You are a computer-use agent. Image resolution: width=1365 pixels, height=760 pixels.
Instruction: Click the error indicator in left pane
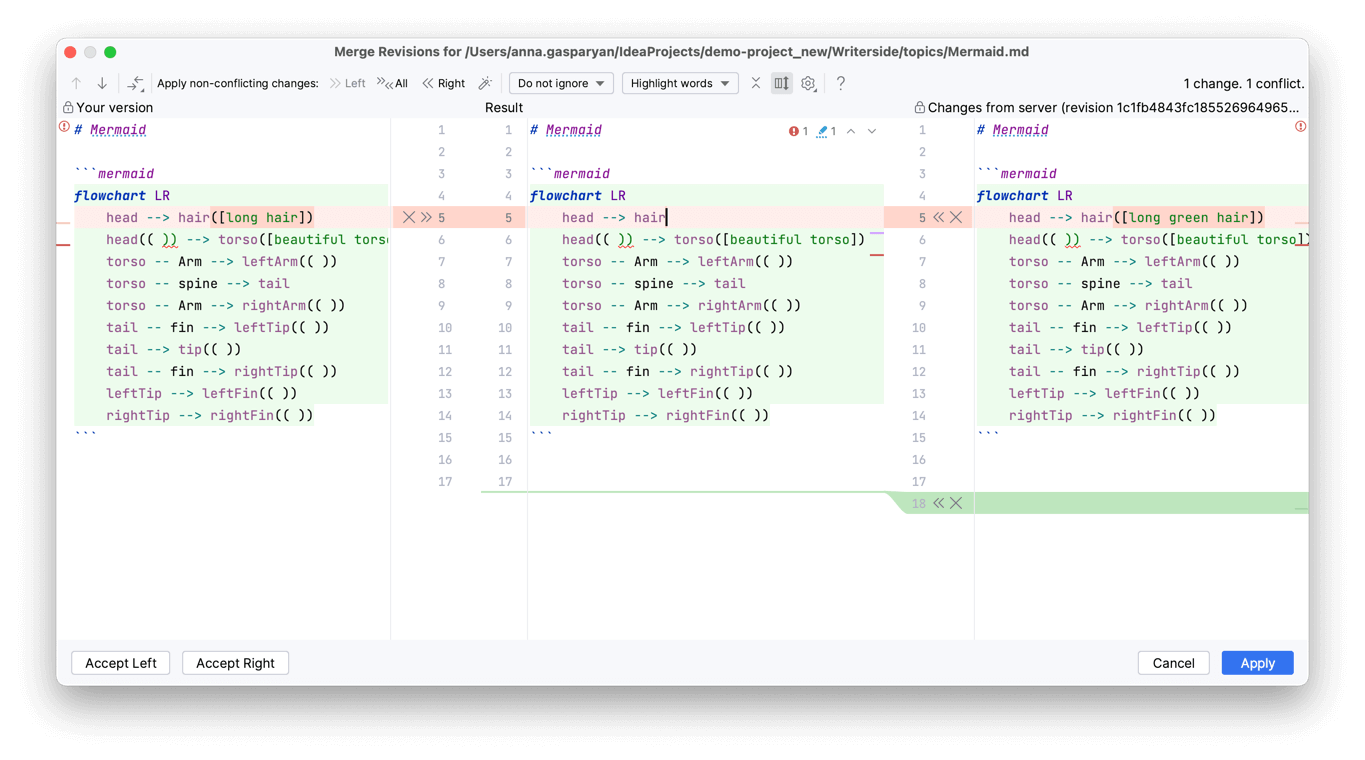tap(64, 127)
